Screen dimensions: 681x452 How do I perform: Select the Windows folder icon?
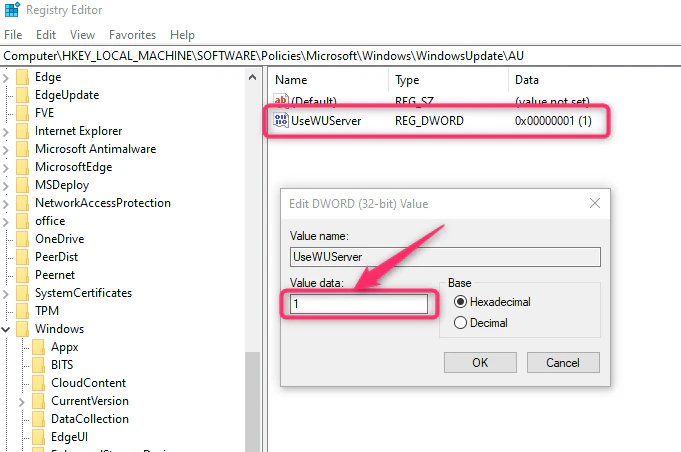point(22,329)
